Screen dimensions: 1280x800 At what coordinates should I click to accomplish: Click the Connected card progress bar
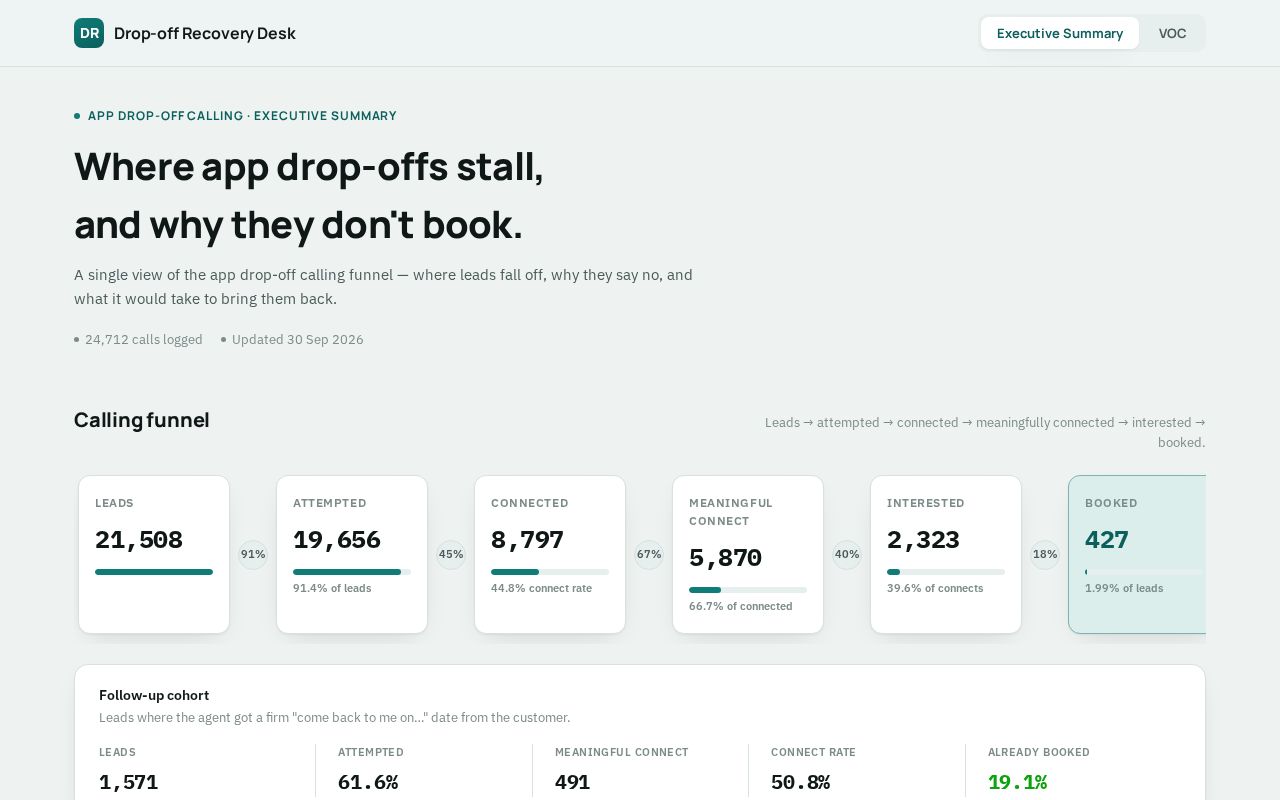pos(550,572)
